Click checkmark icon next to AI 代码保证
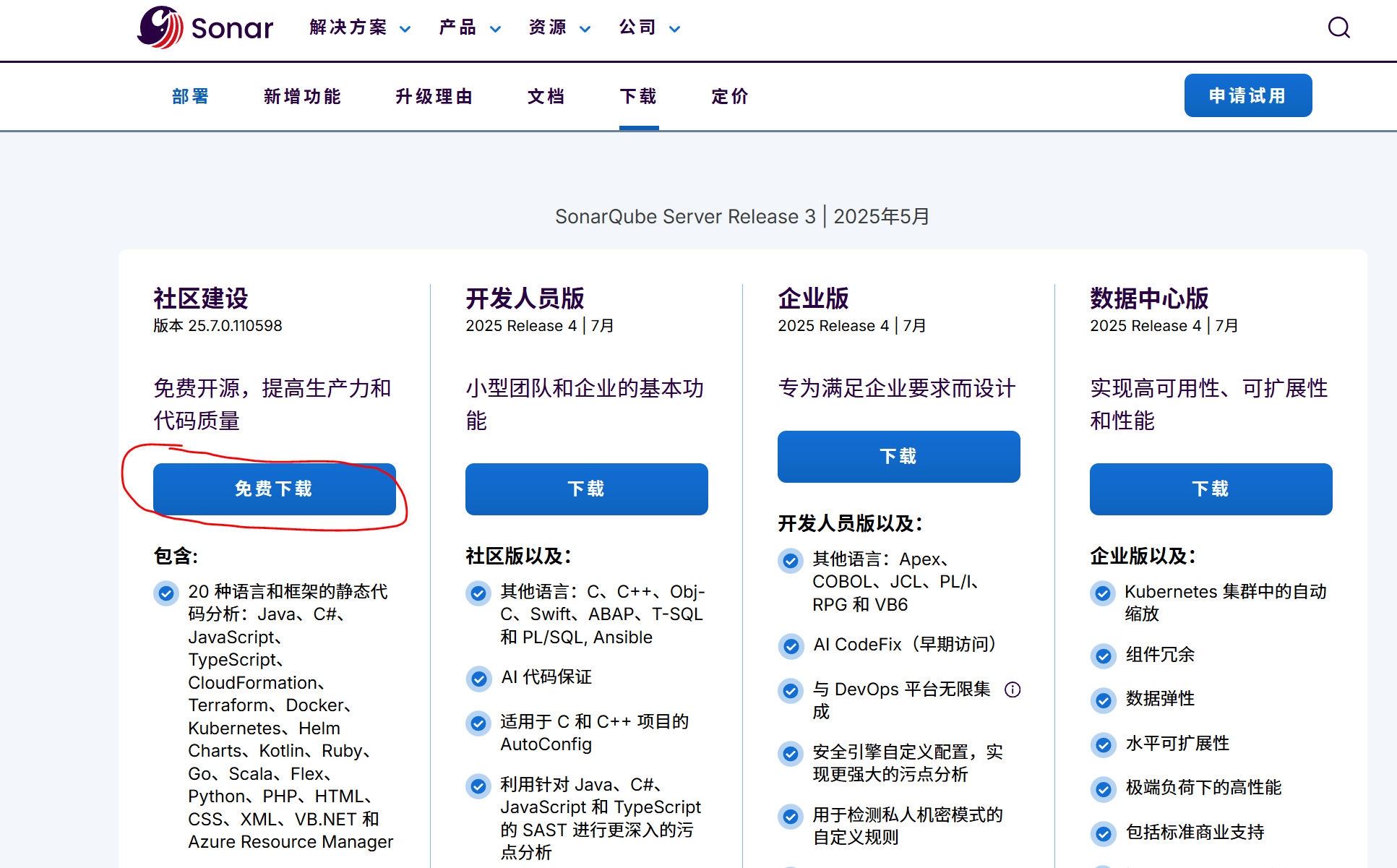This screenshot has height=868, width=1397. [x=478, y=679]
